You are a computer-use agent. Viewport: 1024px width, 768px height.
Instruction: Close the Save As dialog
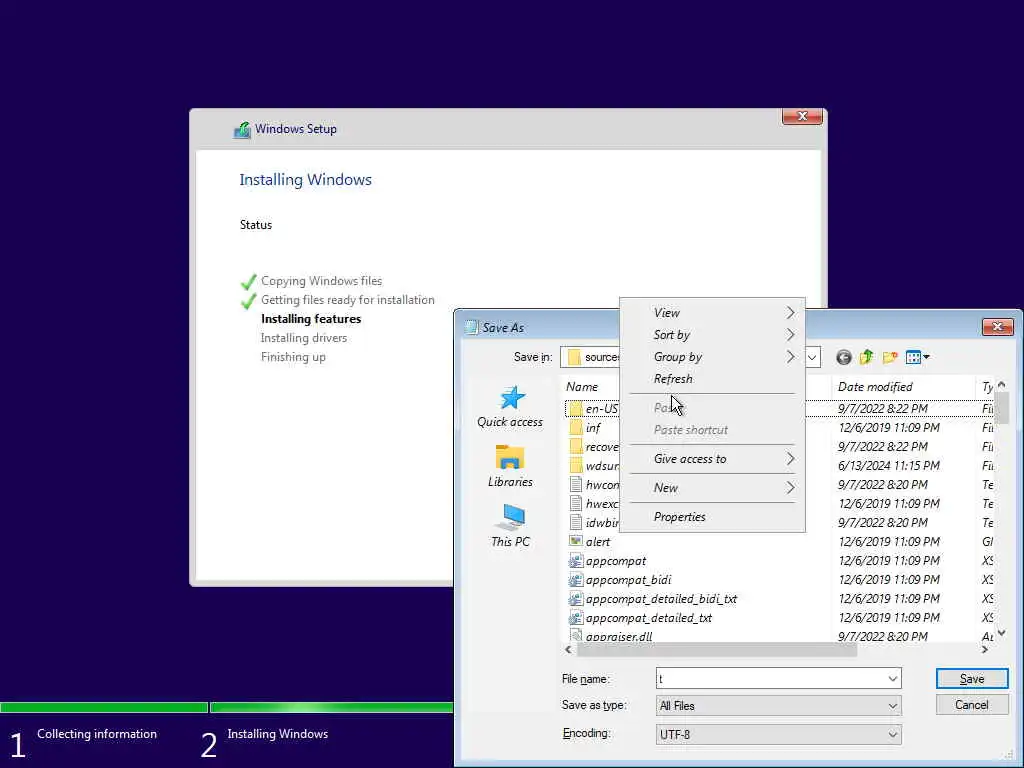pyautogui.click(x=997, y=327)
